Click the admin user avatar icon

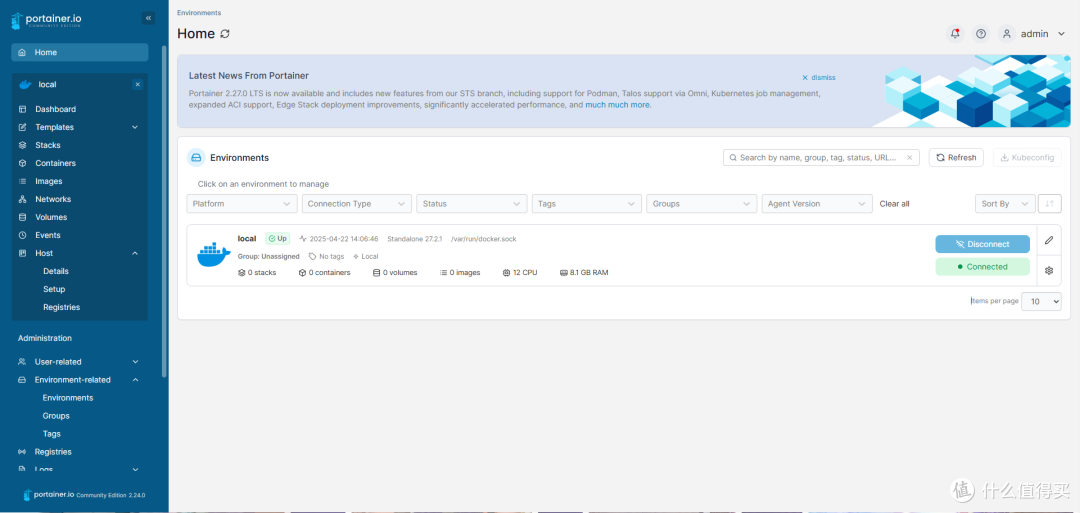tap(1007, 33)
